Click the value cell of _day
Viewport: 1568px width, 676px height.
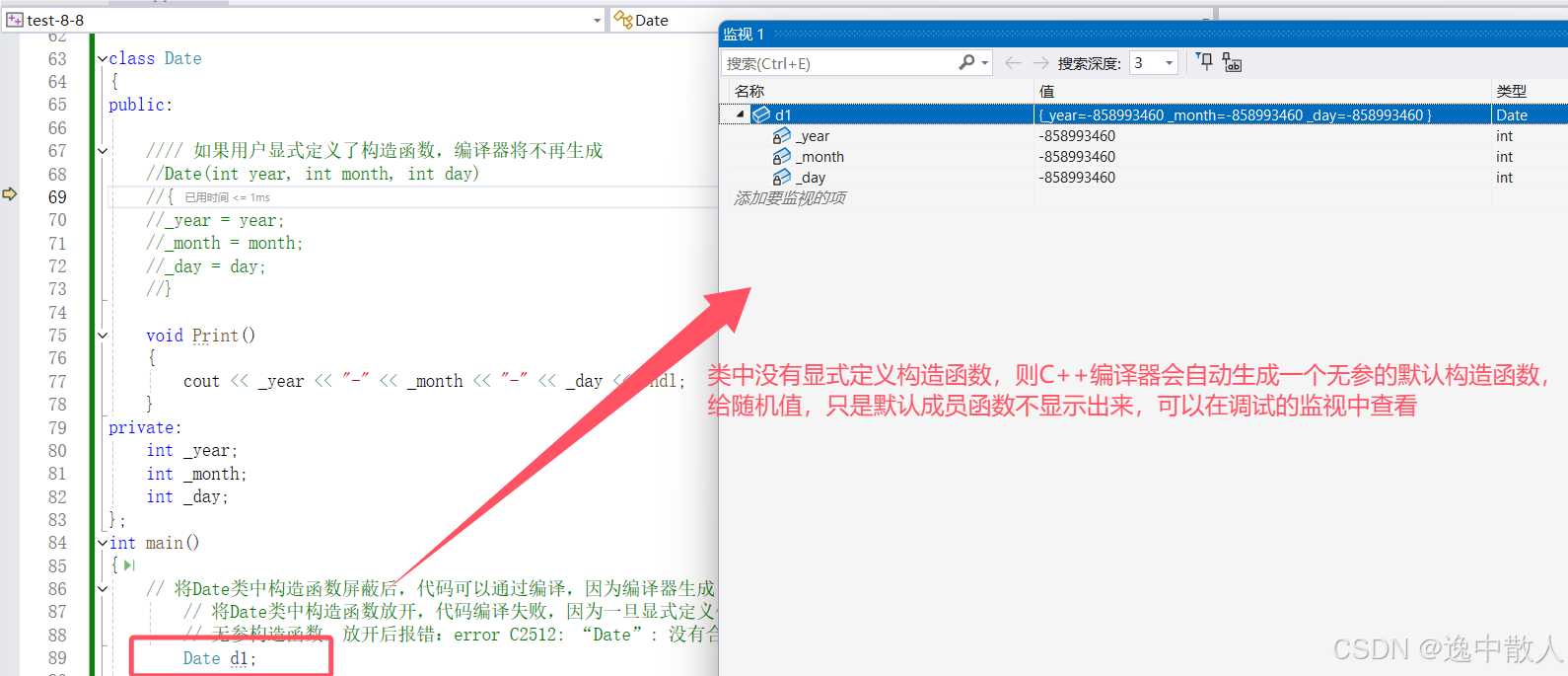(1262, 178)
